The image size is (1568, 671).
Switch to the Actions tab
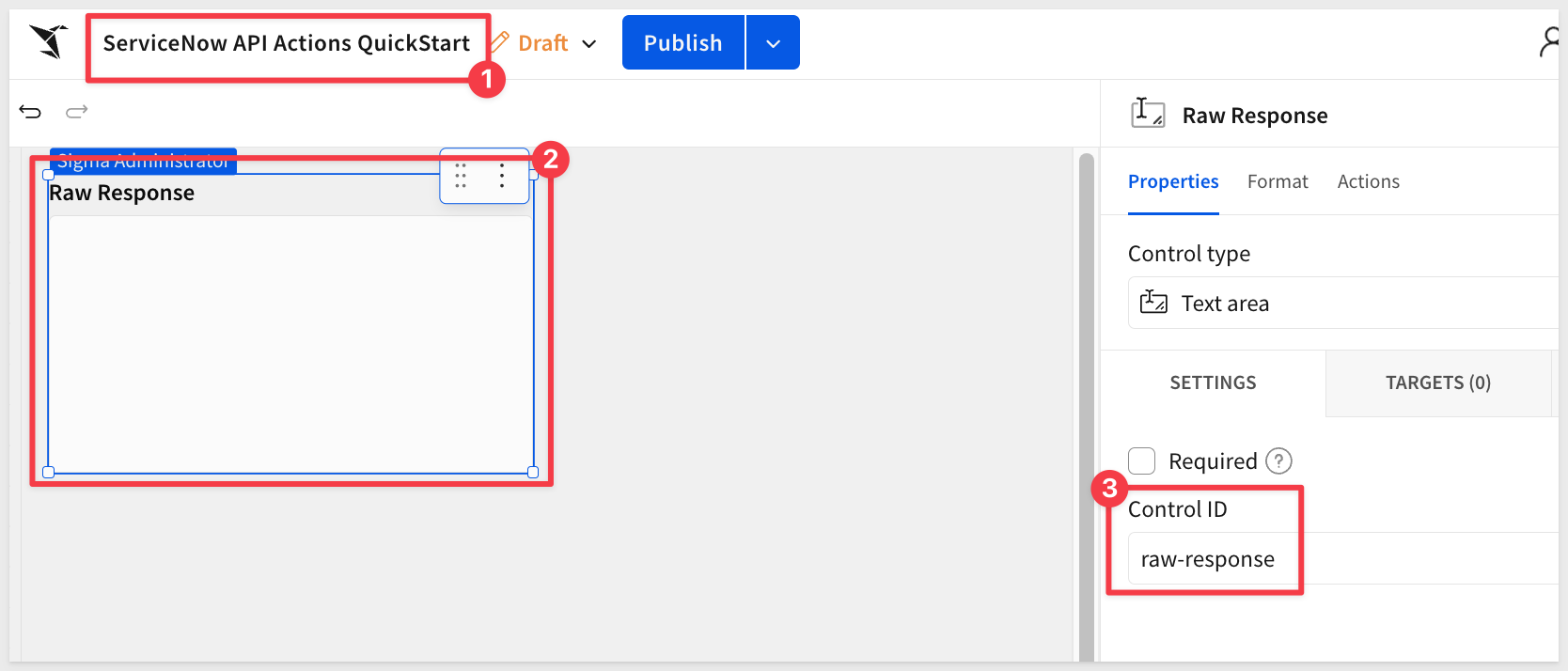1368,181
